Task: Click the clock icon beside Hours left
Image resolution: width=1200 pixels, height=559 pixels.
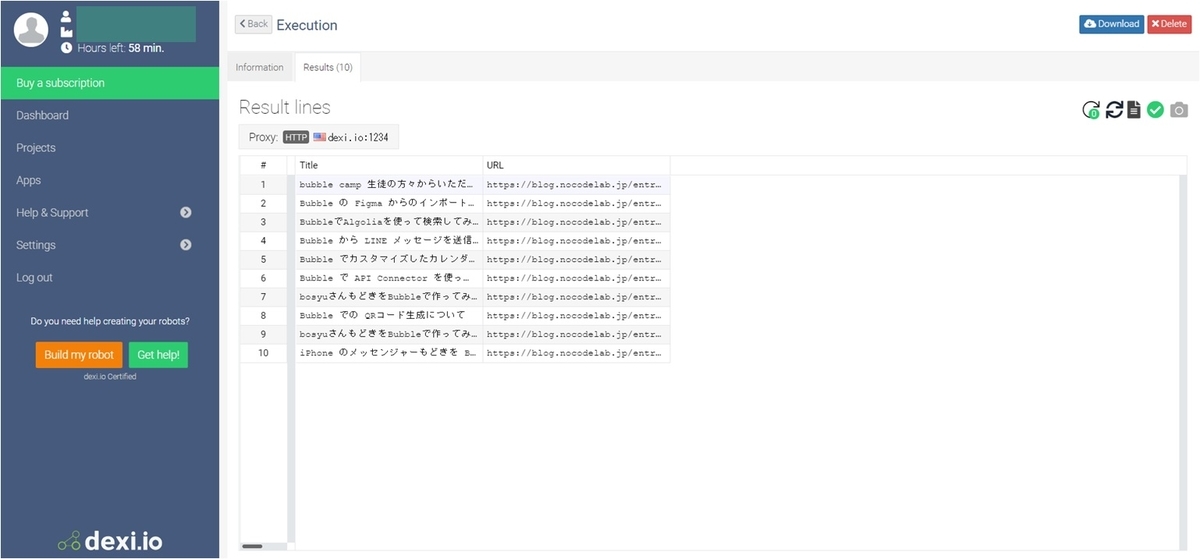Action: pyautogui.click(x=66, y=47)
